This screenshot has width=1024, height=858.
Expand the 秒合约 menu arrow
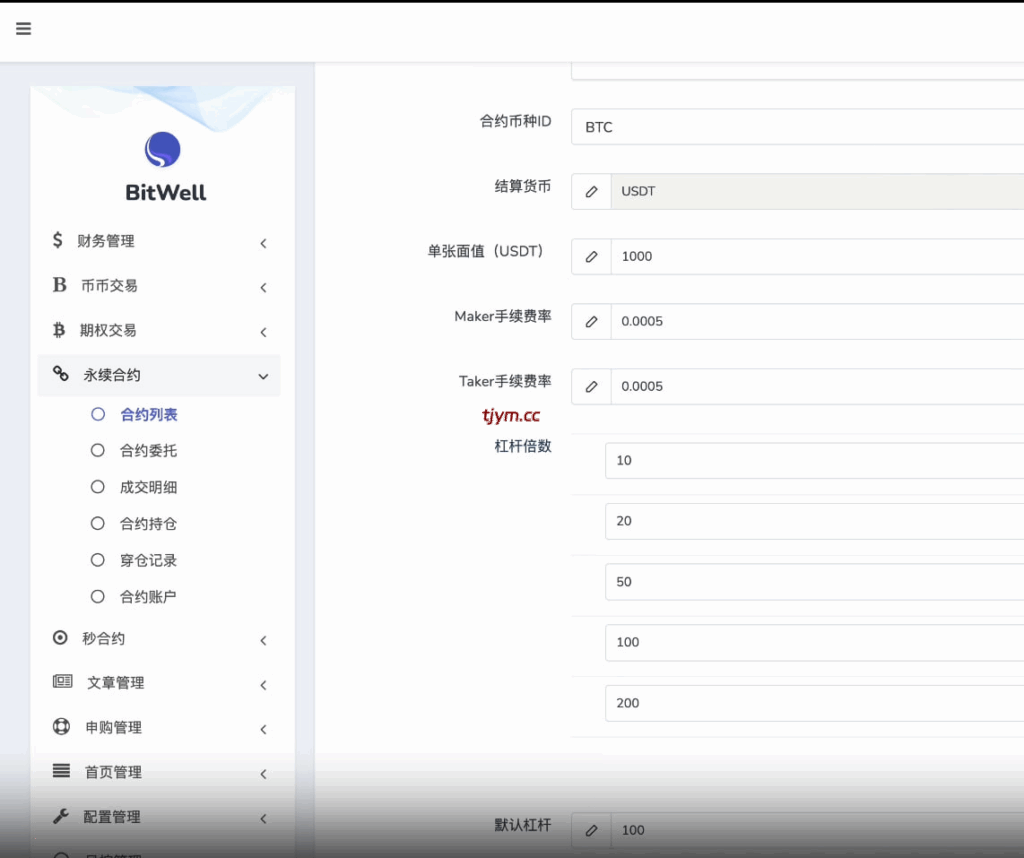[x=263, y=640]
